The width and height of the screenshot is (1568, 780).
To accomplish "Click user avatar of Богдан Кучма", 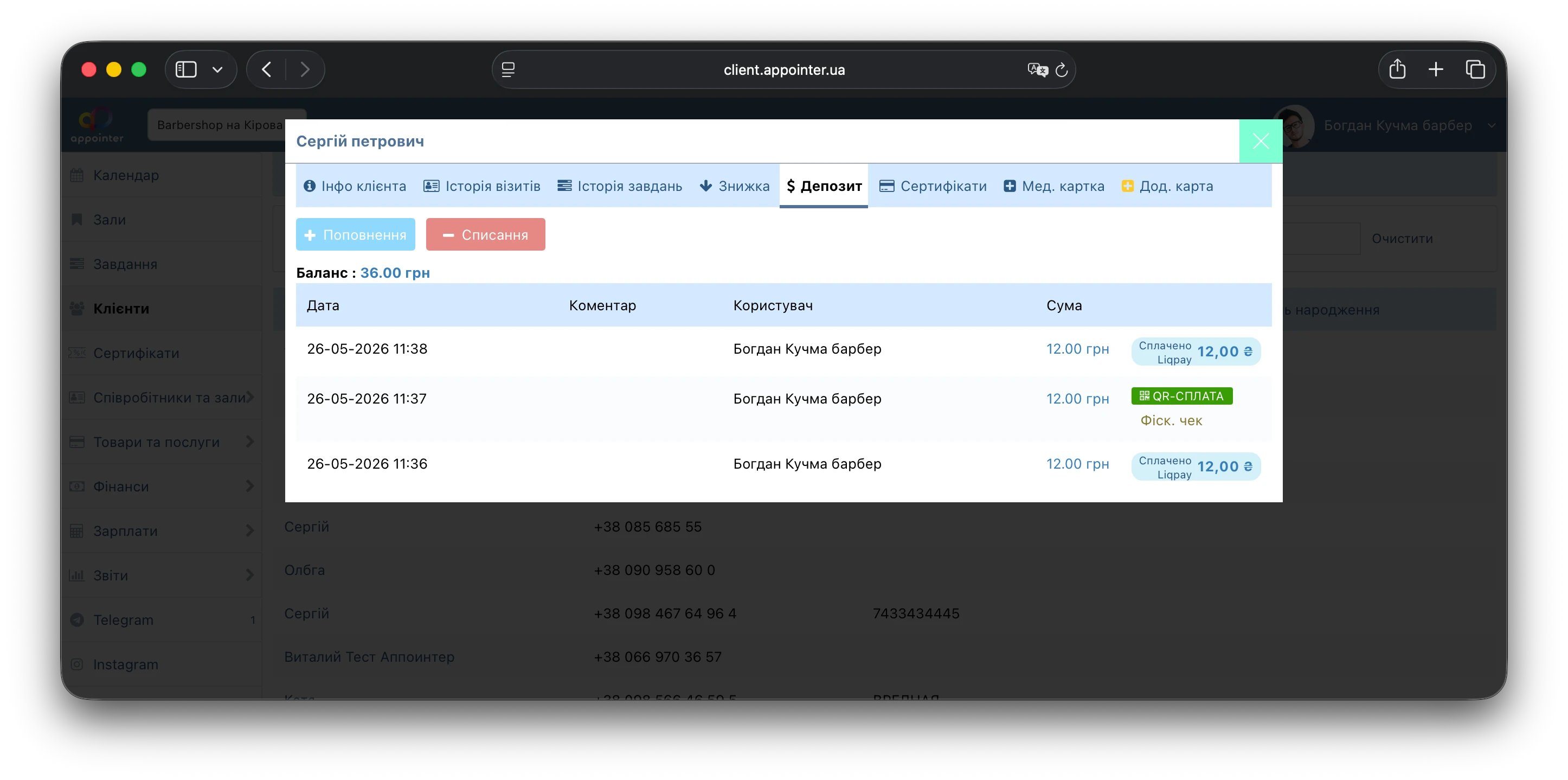I will point(1293,125).
